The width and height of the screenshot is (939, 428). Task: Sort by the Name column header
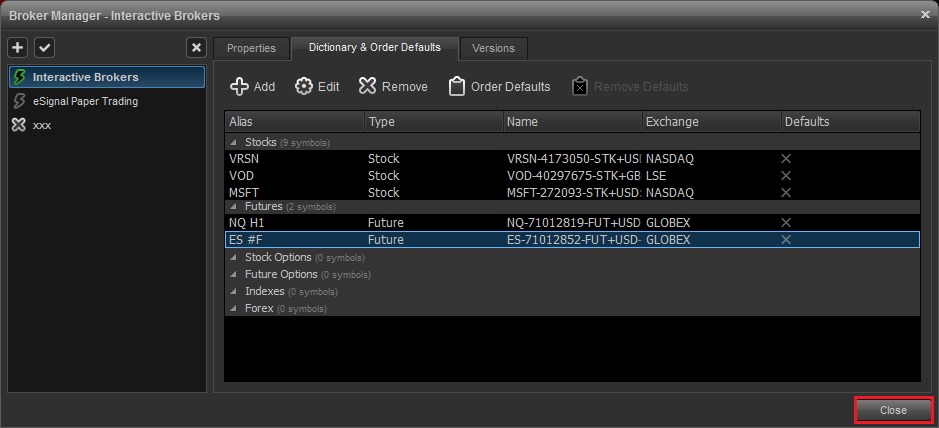pyautogui.click(x=573, y=122)
